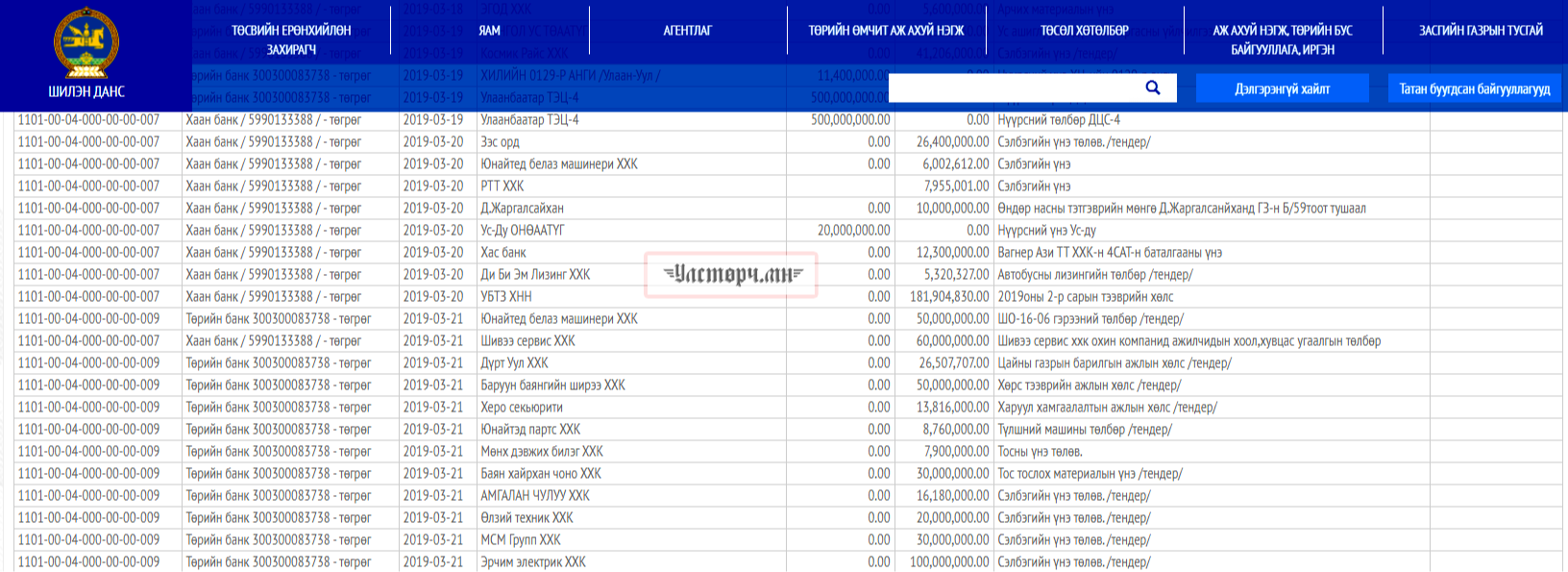Click the ШИЛЭН ДАНС title text
1568x572 pixels.
pos(86,92)
